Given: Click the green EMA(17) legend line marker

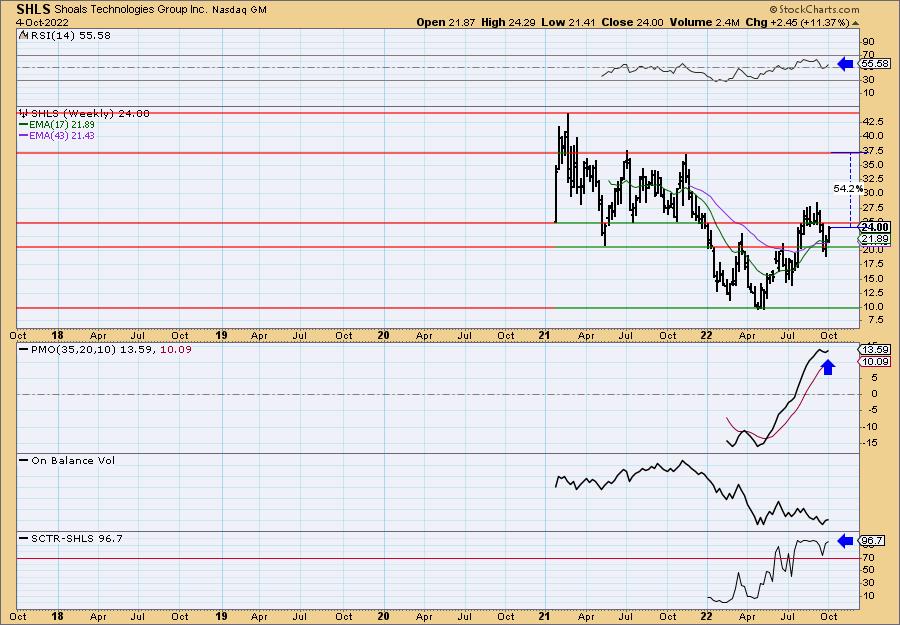Looking at the screenshot, I should (x=24, y=125).
